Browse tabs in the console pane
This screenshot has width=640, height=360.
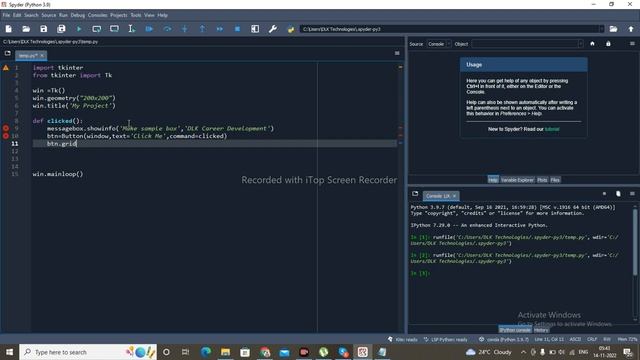(x=415, y=194)
